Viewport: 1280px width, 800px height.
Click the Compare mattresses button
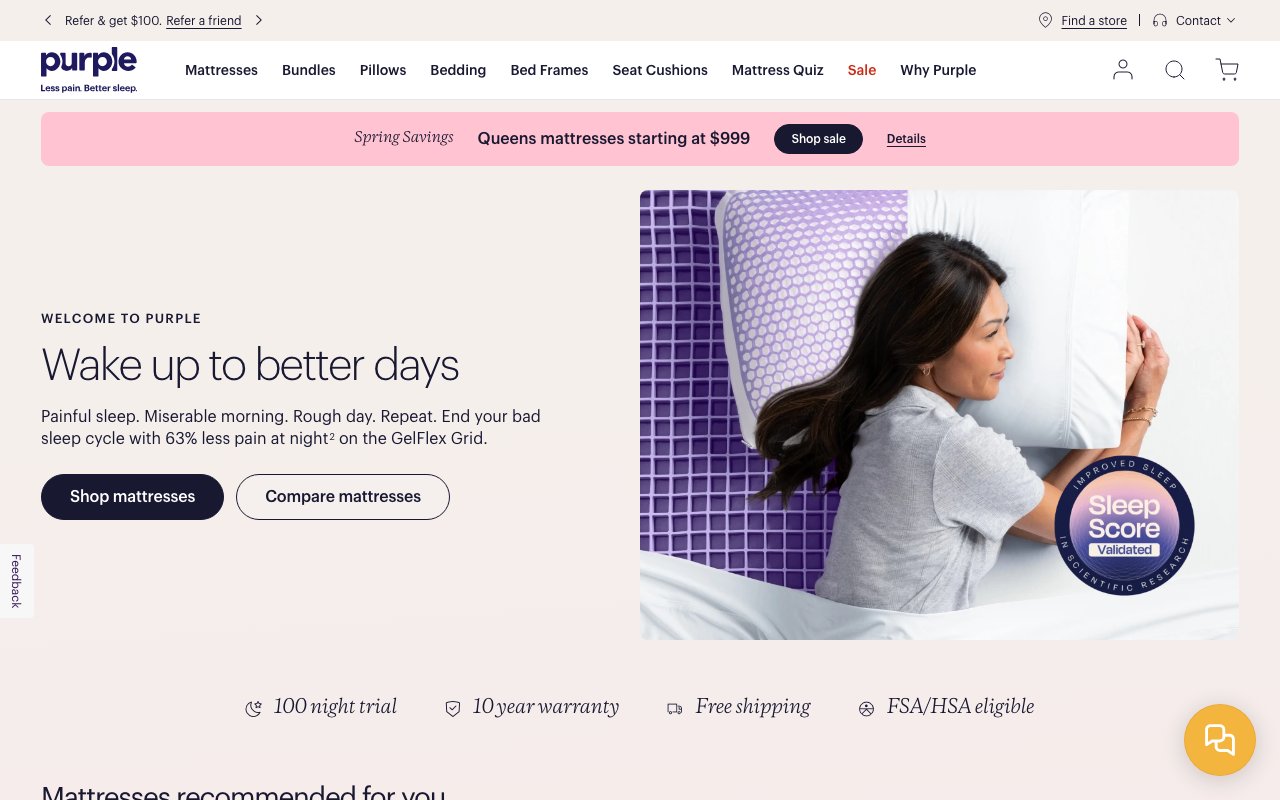(343, 497)
